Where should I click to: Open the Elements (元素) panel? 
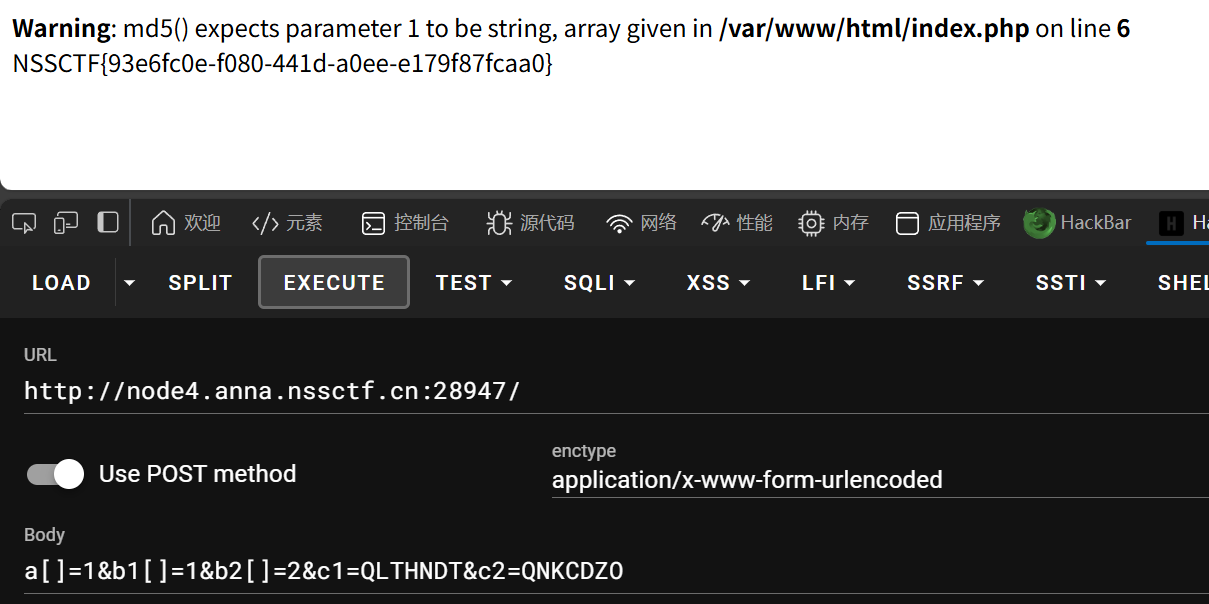click(x=287, y=223)
